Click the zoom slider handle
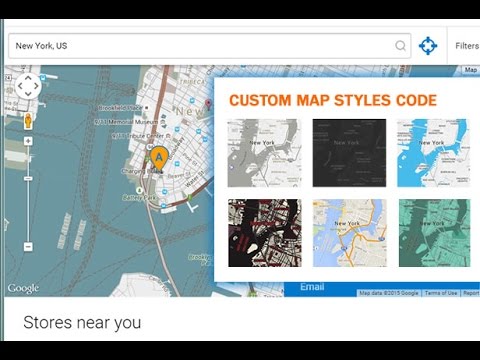Viewport: 480px width, 360px height. (28, 179)
